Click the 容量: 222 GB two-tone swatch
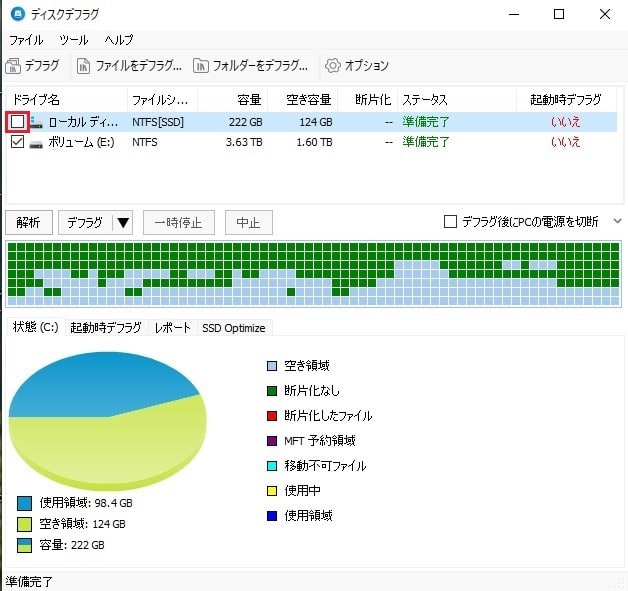The width and height of the screenshot is (628, 591). (x=24, y=545)
